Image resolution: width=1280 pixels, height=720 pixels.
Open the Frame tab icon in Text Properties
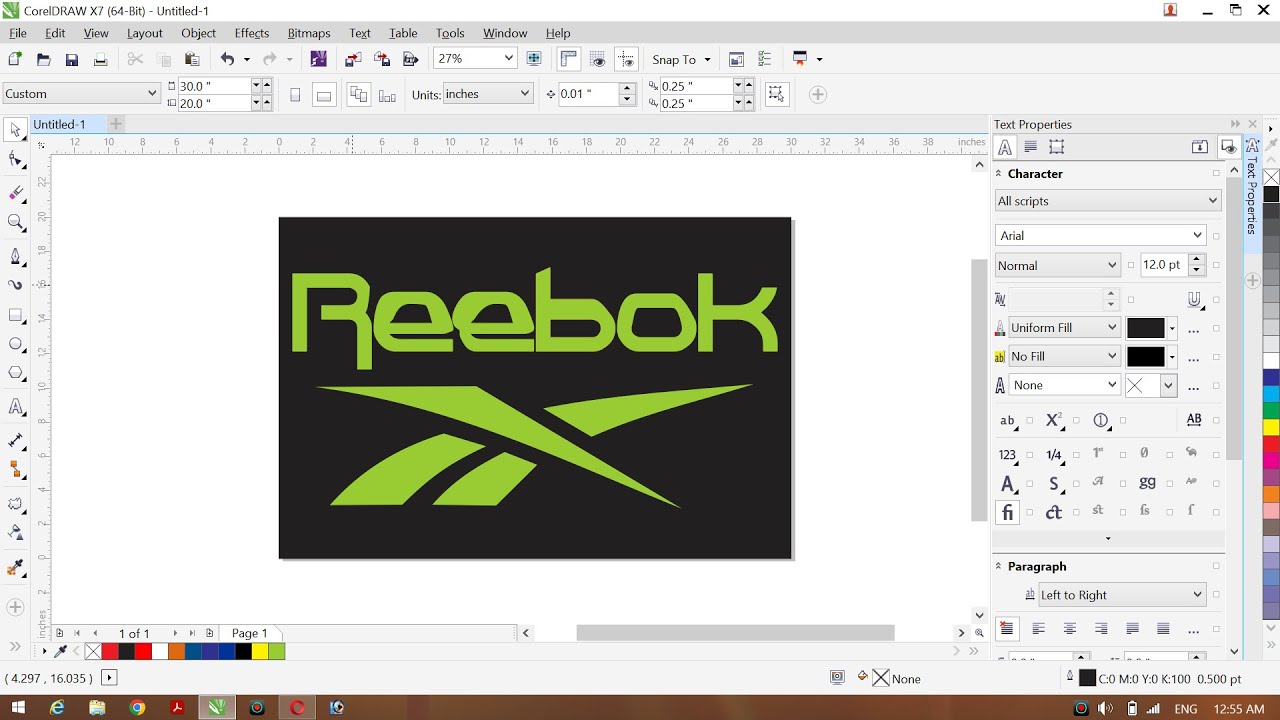coord(1057,147)
